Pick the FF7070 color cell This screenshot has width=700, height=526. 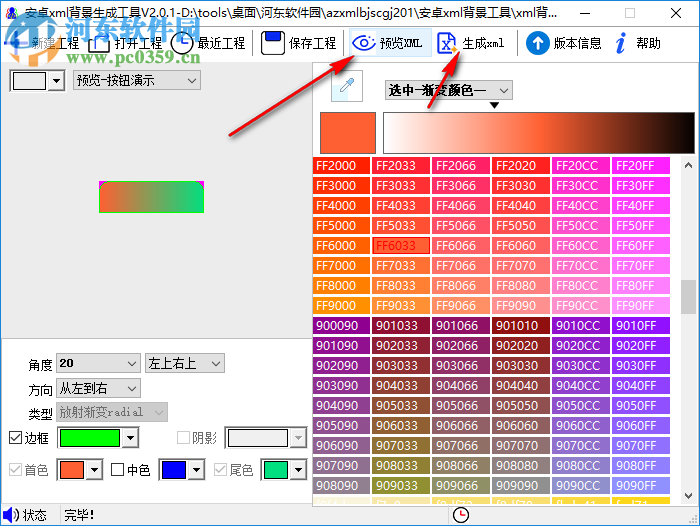(x=521, y=266)
